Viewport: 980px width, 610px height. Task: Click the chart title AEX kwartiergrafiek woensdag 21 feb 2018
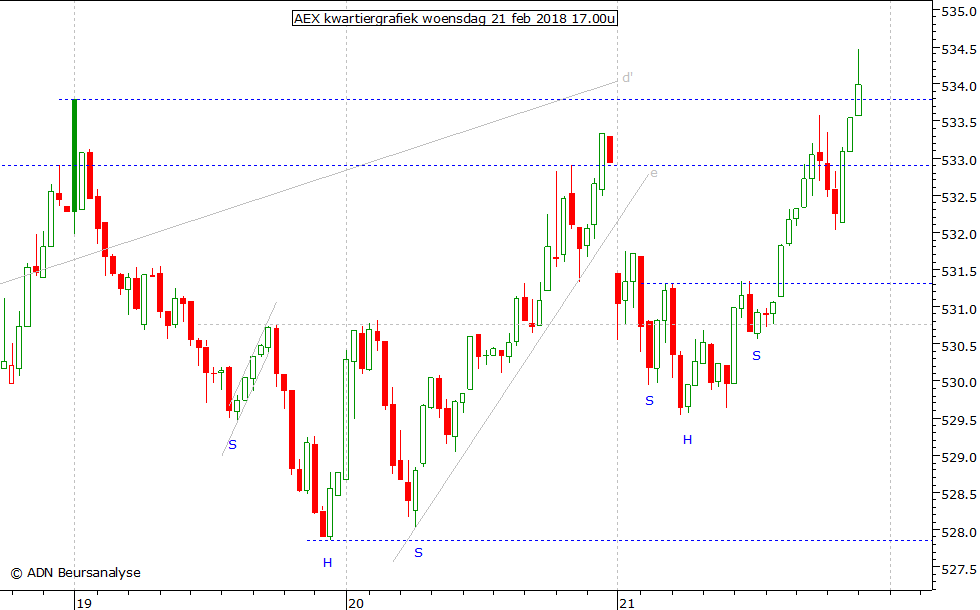point(455,18)
